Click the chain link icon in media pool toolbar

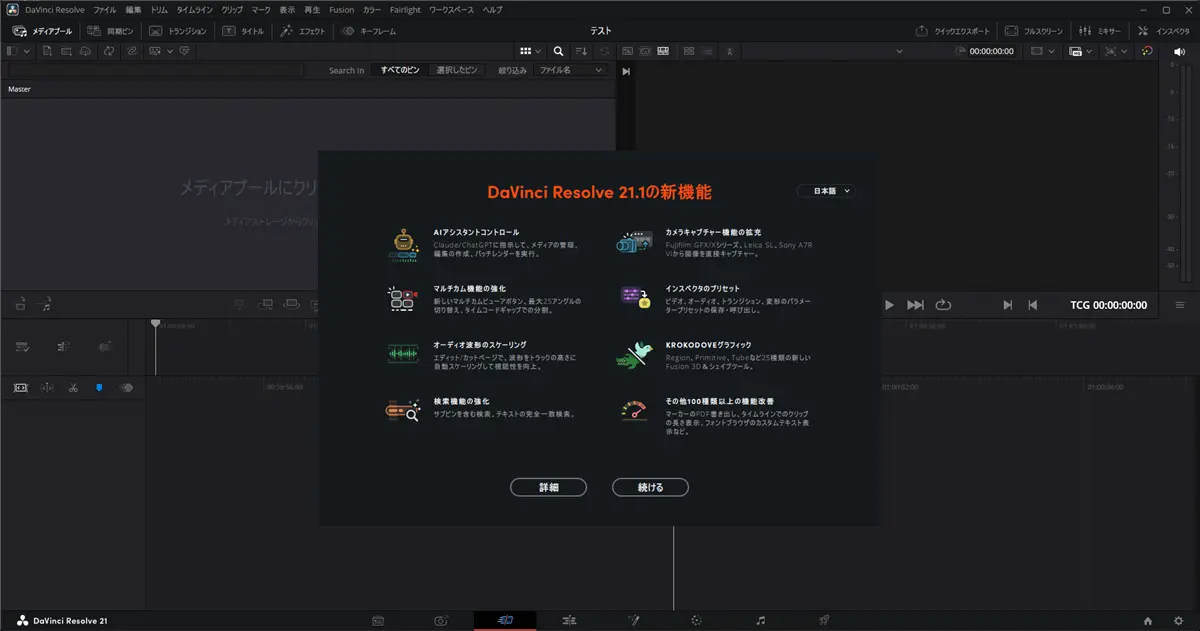point(131,51)
